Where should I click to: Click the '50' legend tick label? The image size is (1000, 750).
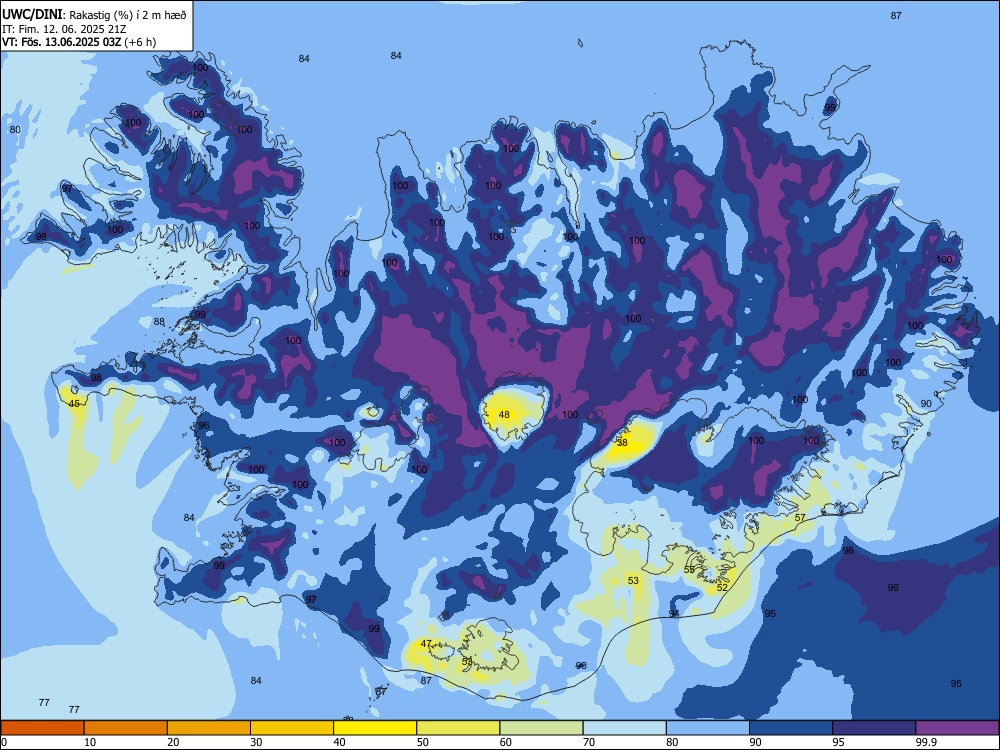coord(423,742)
